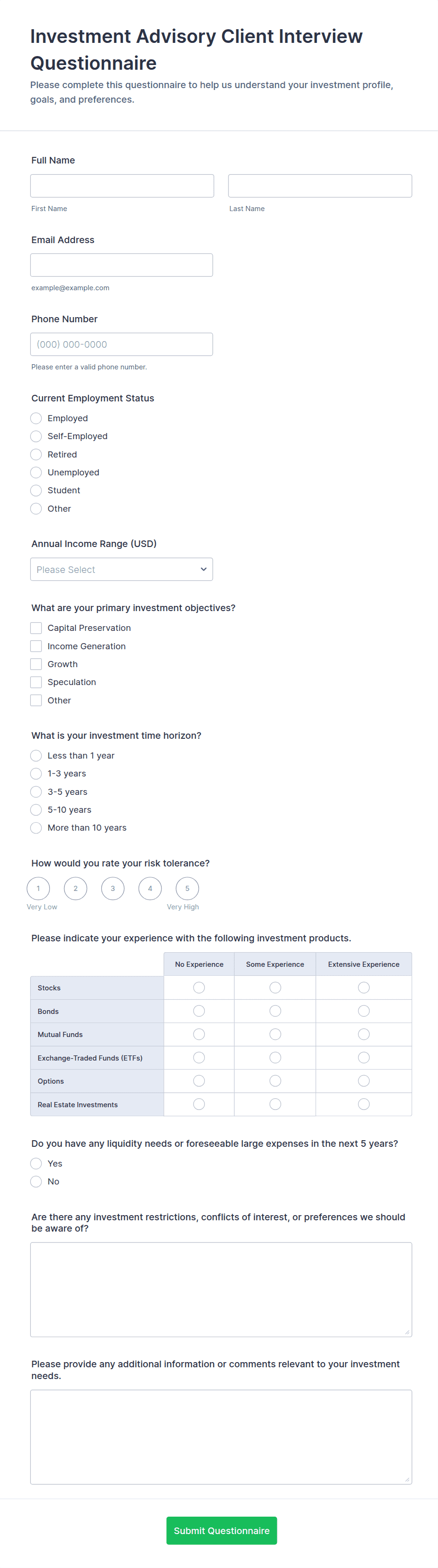438x1568 pixels.
Task: Select More than 10 years option
Action: point(36,828)
